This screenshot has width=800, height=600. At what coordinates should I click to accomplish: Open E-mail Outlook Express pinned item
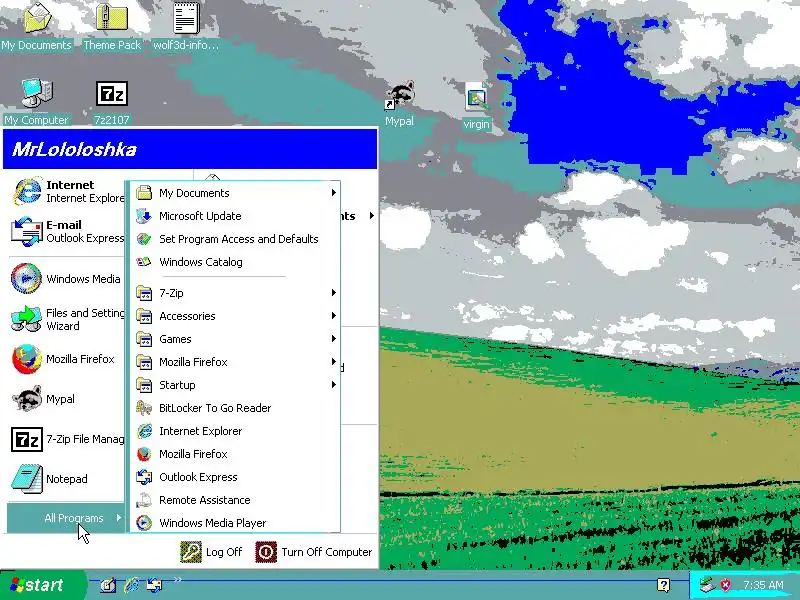[67, 231]
